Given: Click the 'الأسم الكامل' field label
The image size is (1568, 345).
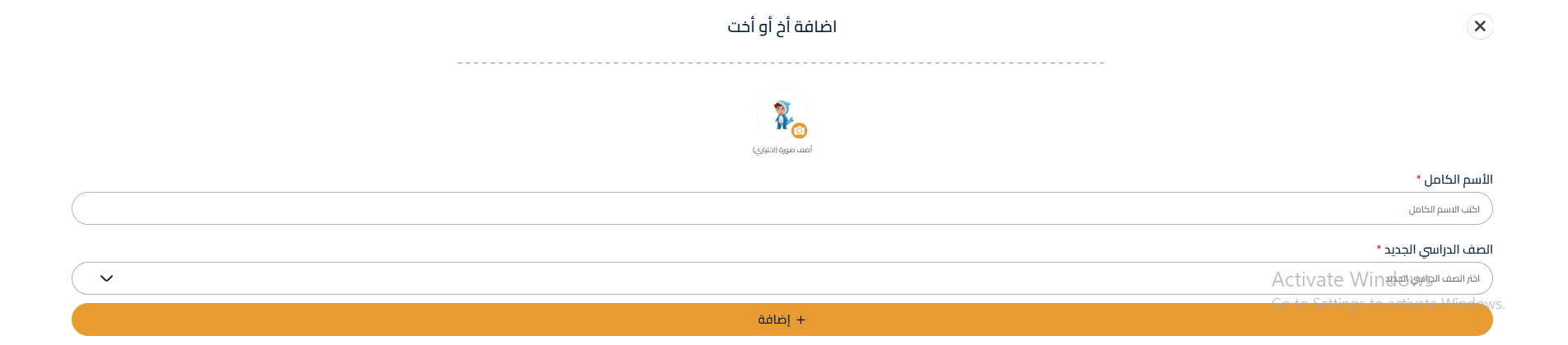Looking at the screenshot, I should pos(1458,179).
